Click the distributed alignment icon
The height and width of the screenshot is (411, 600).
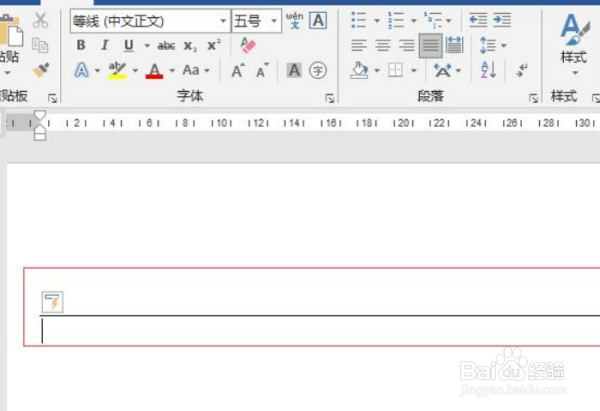tap(455, 45)
